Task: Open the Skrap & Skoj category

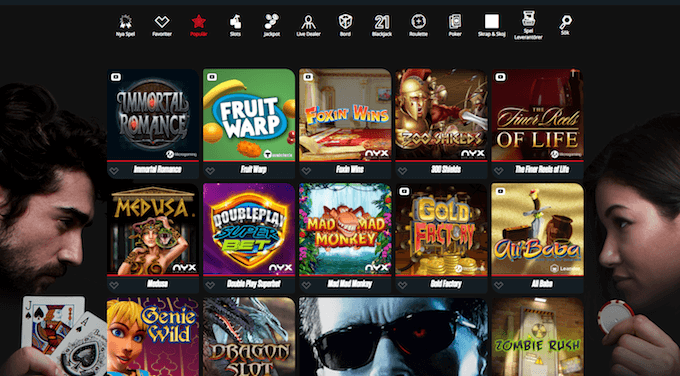Action: tap(492, 26)
